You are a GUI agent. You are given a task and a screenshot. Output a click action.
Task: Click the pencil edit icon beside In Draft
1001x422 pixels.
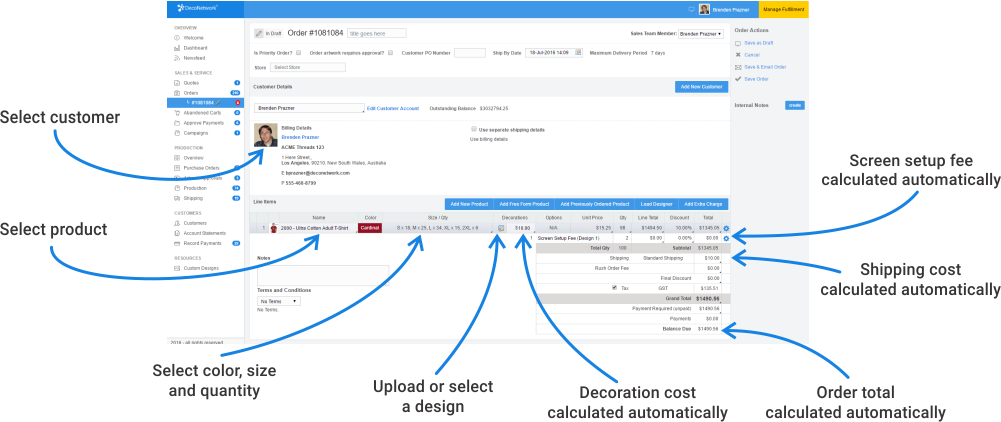[x=259, y=33]
